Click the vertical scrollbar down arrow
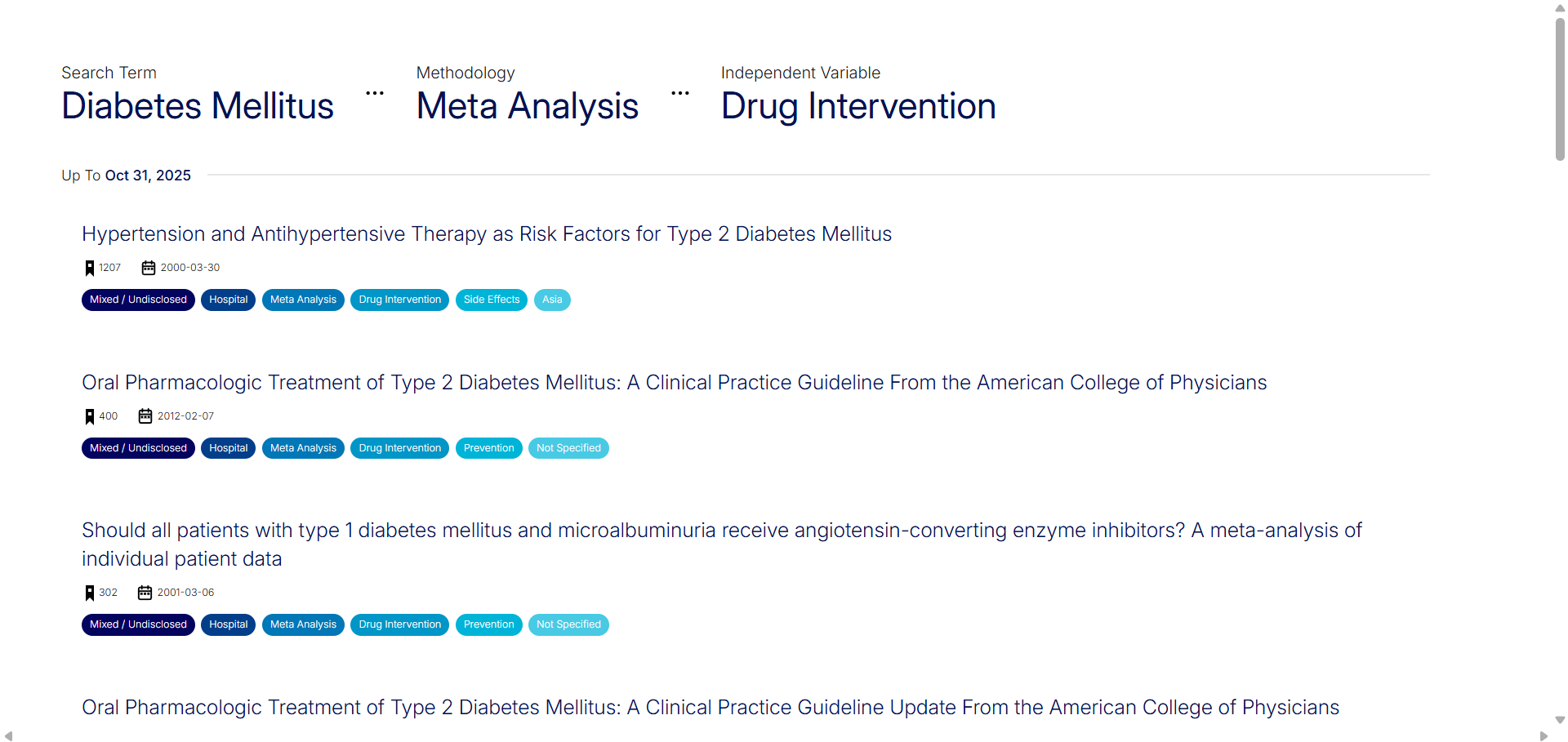Viewport: 1568px width, 742px height. click(x=1560, y=720)
